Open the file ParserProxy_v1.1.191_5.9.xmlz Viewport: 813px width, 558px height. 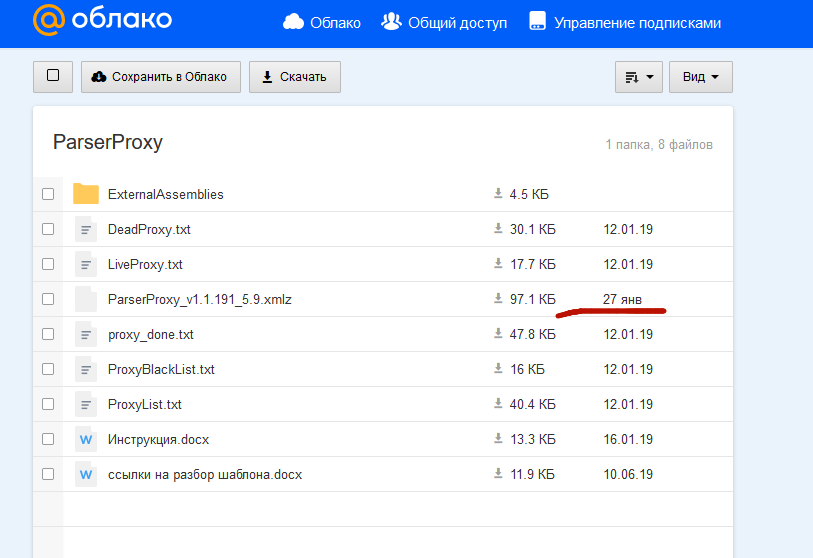coord(199,299)
